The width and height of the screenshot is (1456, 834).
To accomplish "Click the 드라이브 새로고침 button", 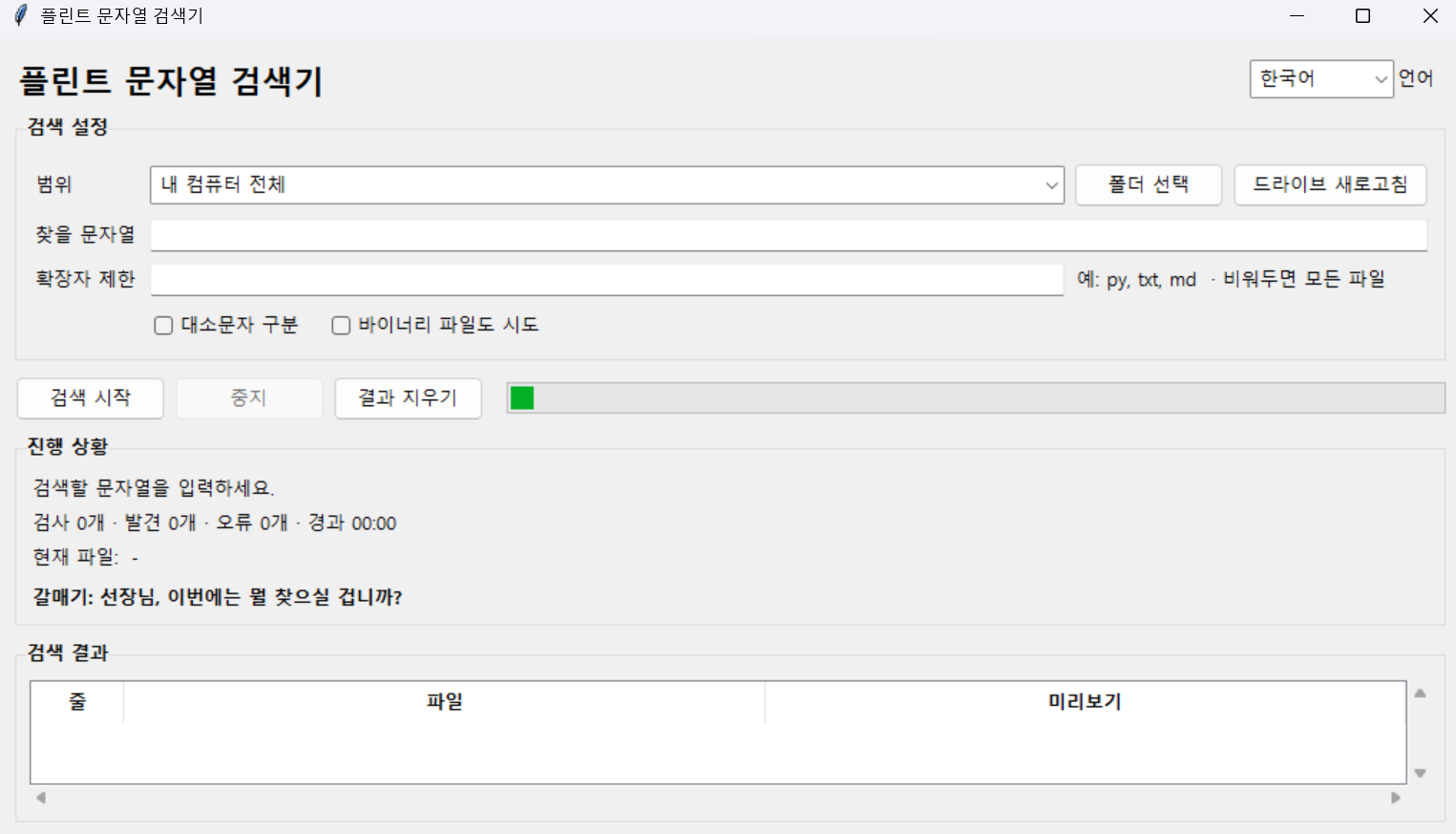I will (1330, 185).
